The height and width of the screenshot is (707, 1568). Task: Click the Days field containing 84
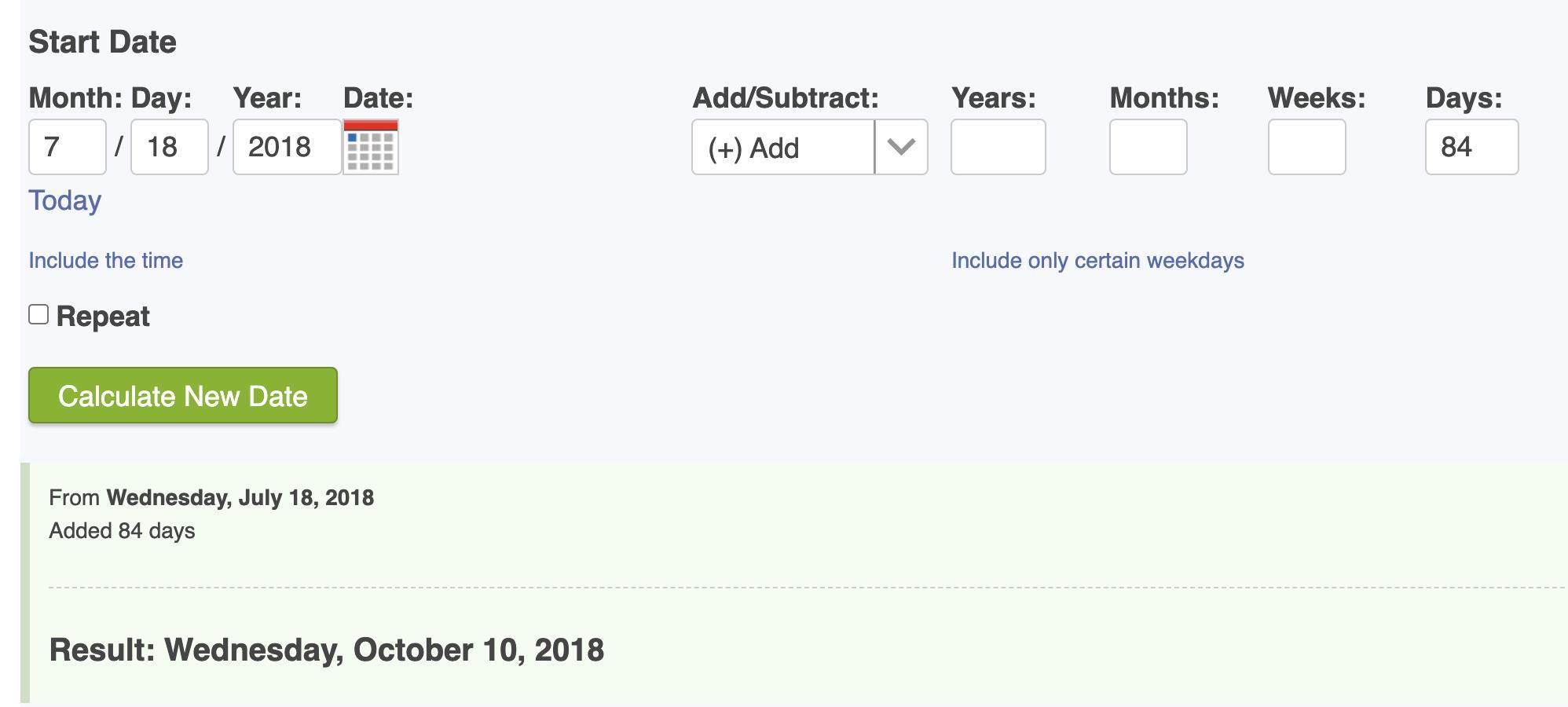[x=1472, y=147]
